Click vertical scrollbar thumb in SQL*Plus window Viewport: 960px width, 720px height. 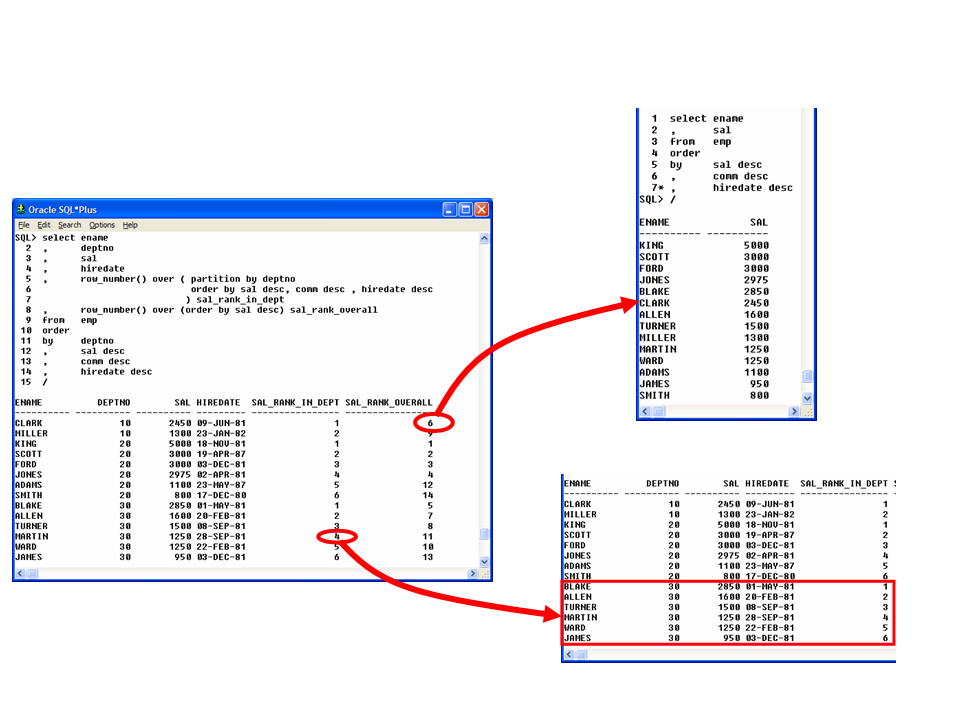485,534
